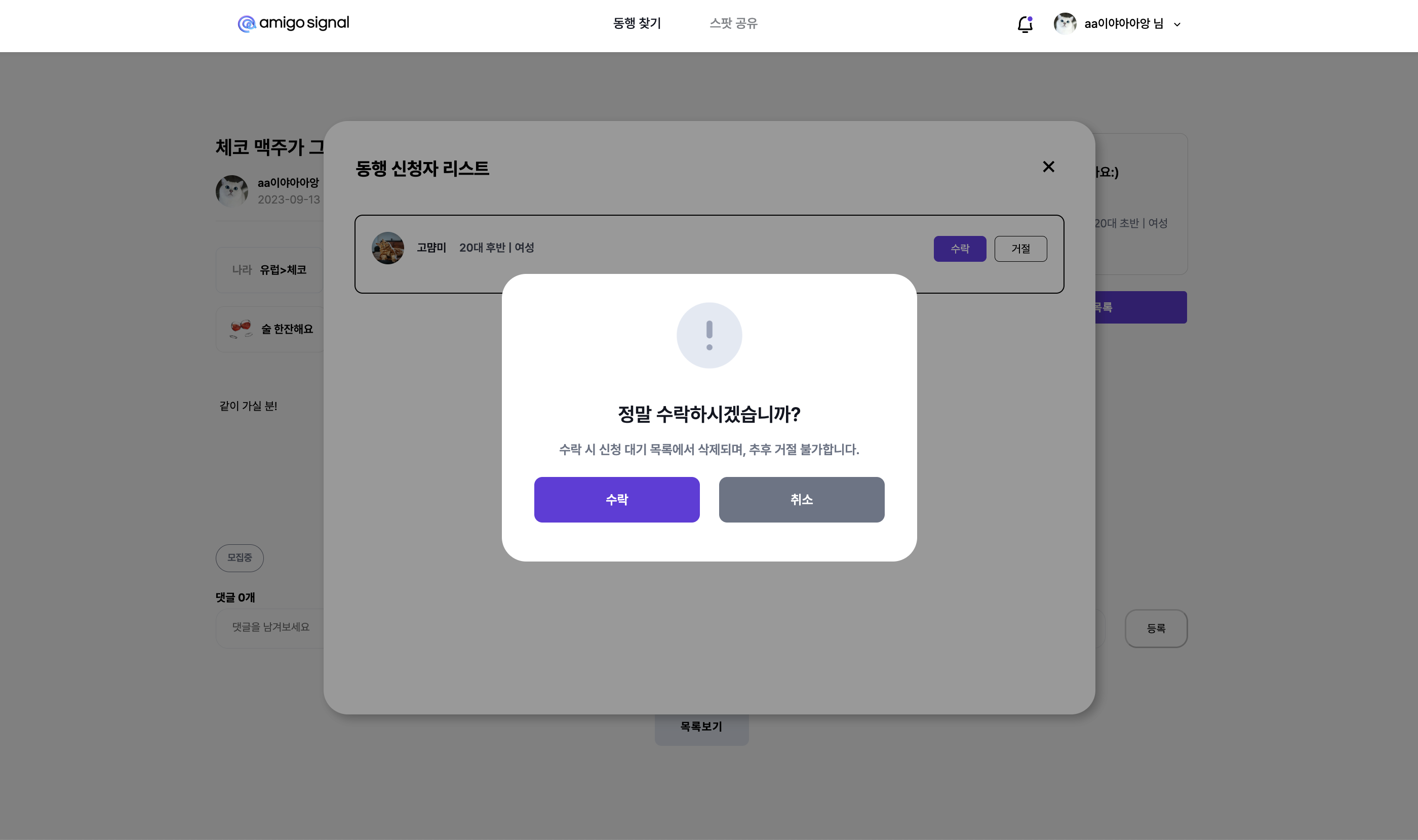Click 고맘미's applicant profile photo
Viewport: 1418px width, 840px height.
pos(388,248)
